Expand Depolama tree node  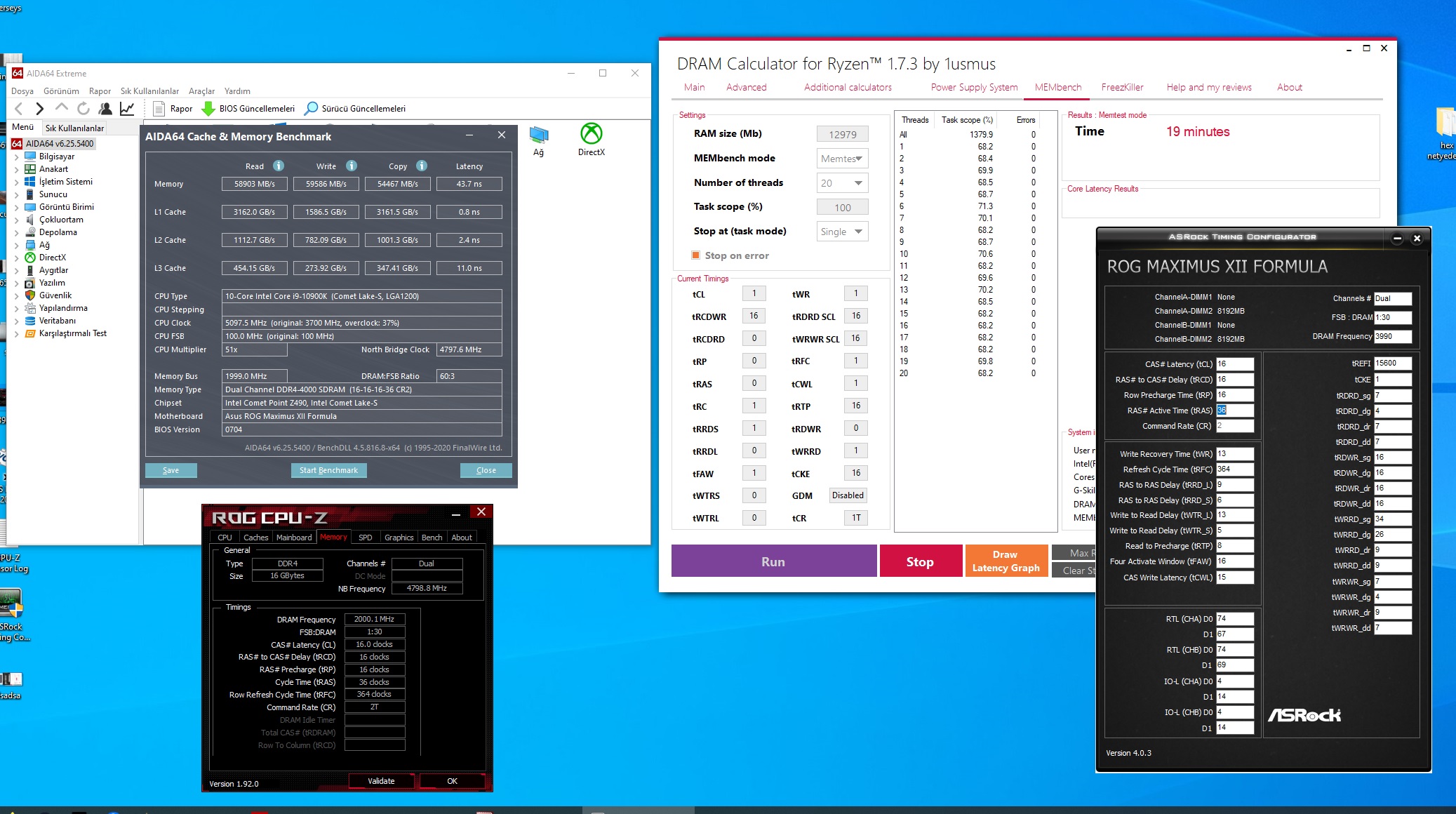(x=17, y=232)
